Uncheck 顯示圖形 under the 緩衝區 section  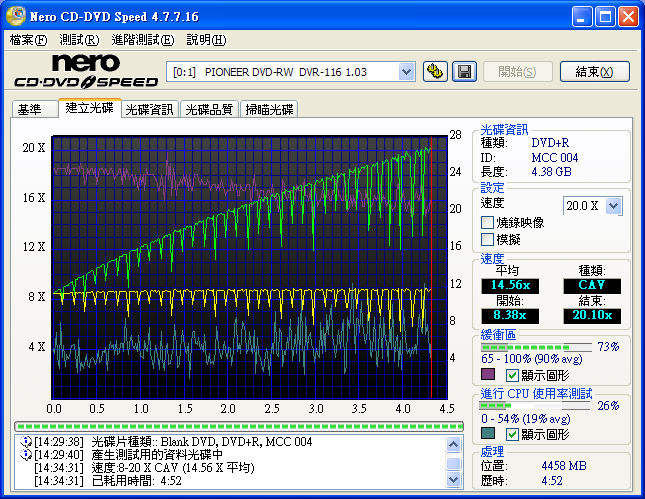click(513, 375)
